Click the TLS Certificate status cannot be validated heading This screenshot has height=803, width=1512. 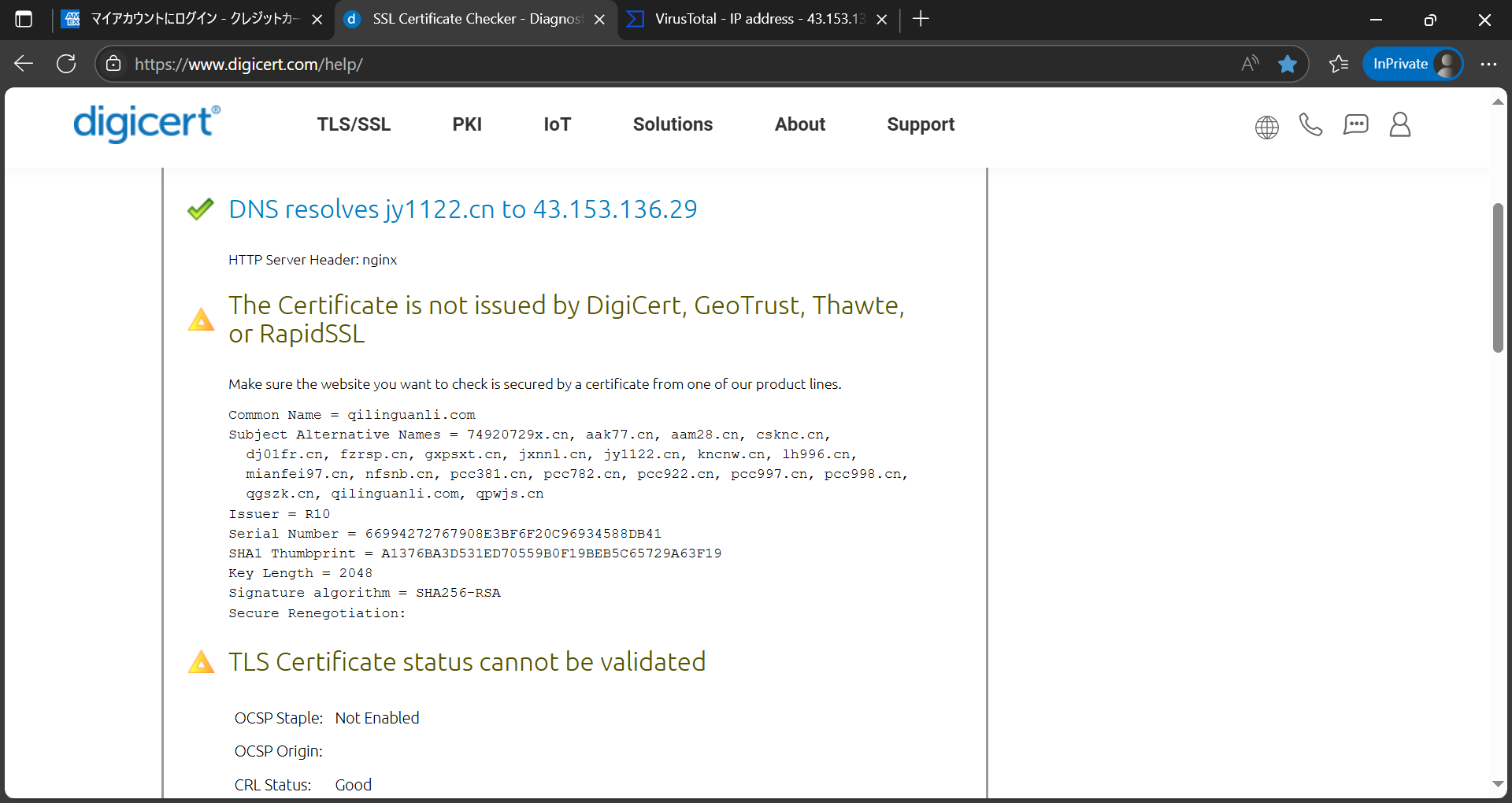point(467,662)
